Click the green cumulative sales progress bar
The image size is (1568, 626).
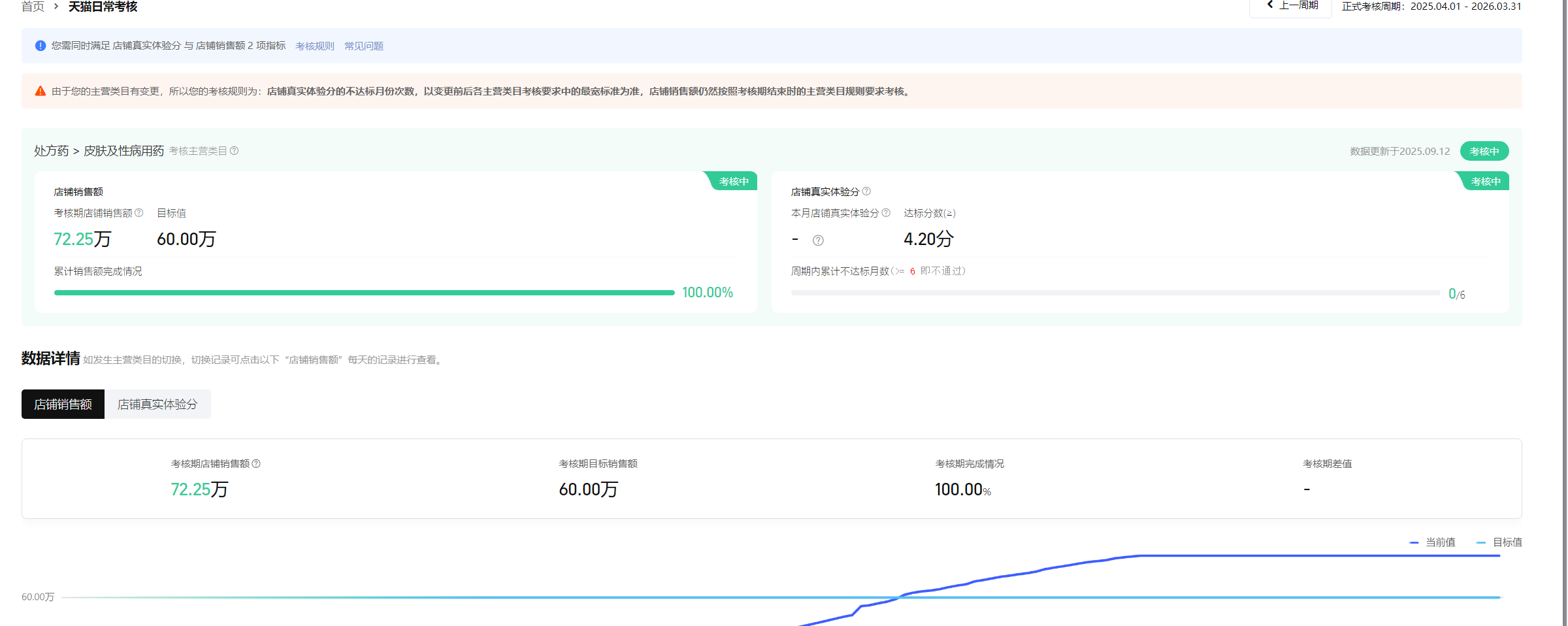364,293
